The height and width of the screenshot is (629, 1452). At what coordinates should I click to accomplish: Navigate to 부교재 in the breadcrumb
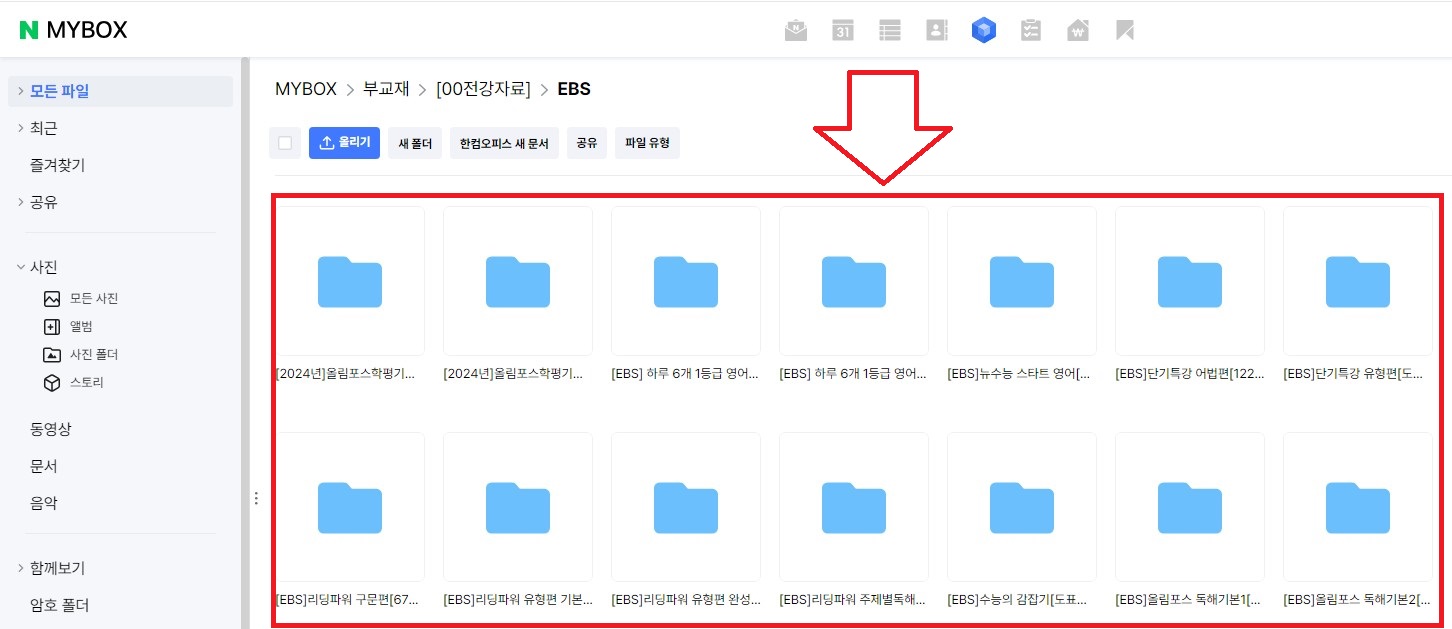pyautogui.click(x=386, y=89)
